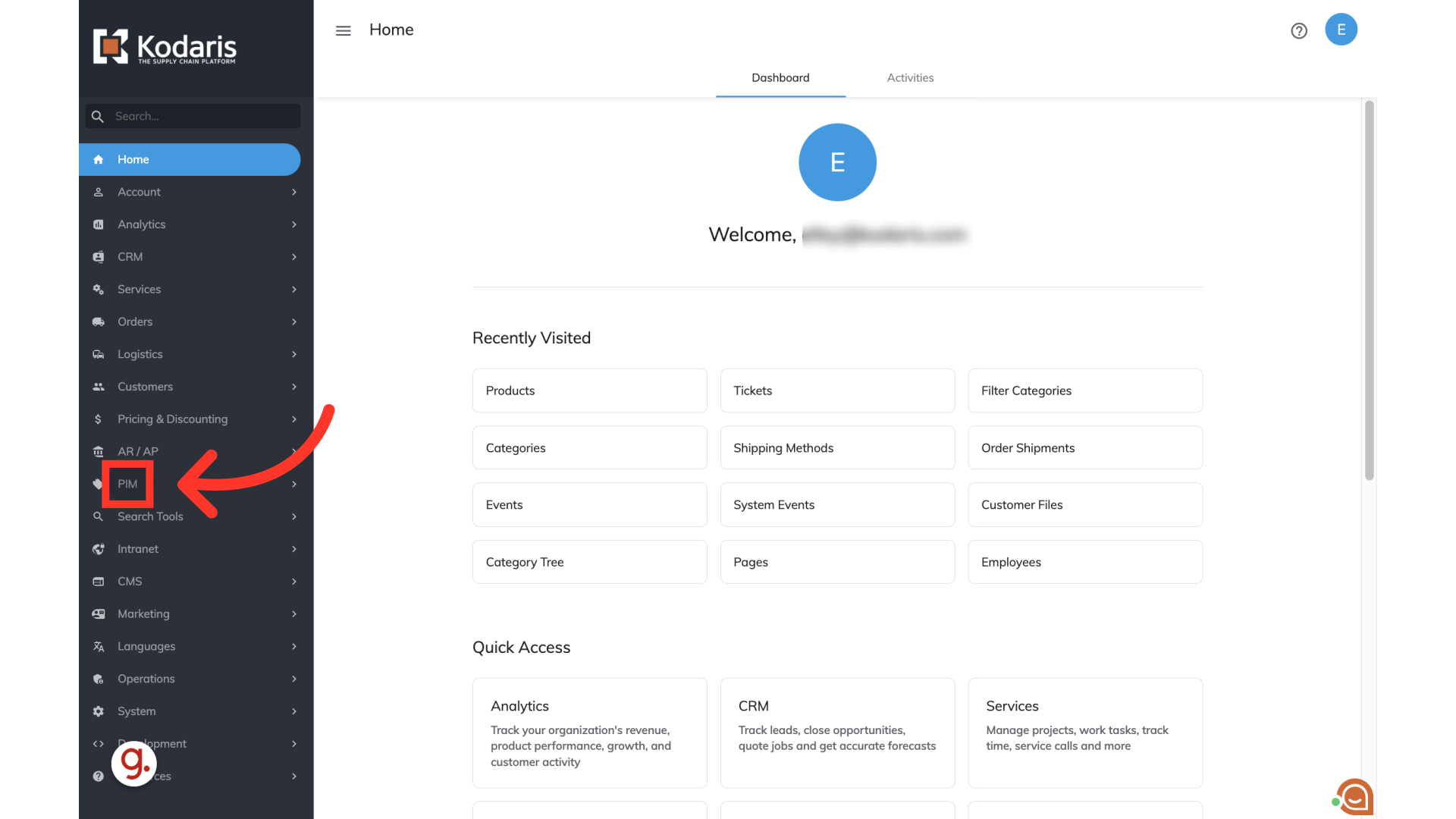Open the Shipping Methods recent link
The width and height of the screenshot is (1456, 819).
tap(837, 448)
